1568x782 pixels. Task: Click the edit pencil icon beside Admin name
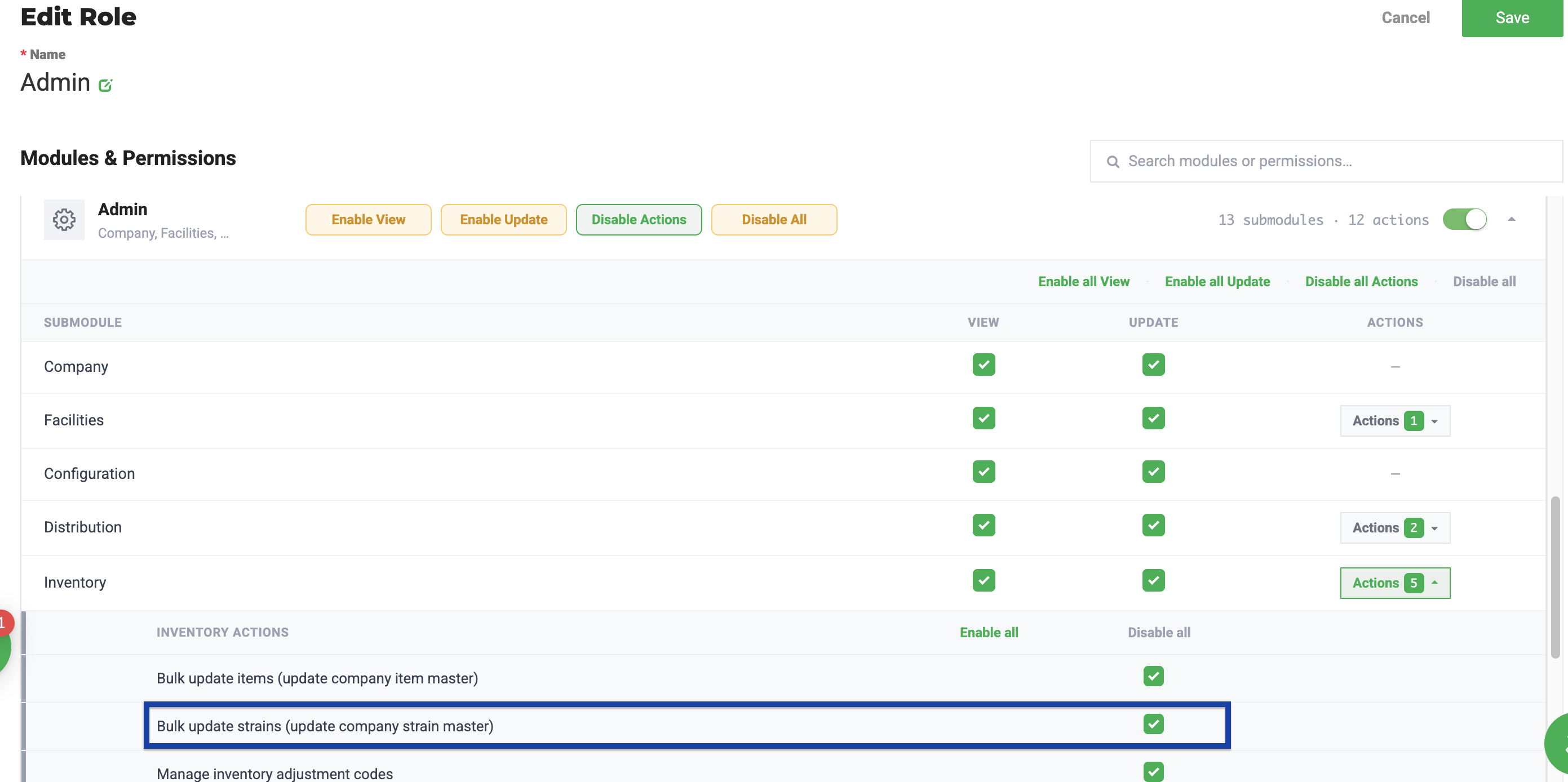point(105,85)
